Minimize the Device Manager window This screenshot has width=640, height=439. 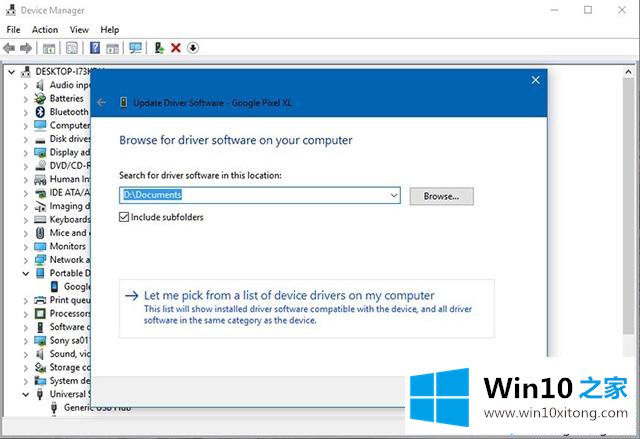554,10
